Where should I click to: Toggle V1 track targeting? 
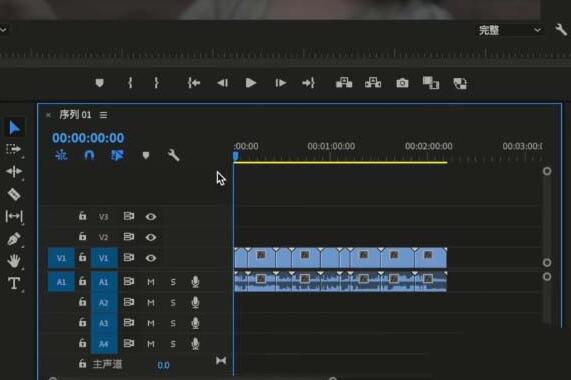click(104, 258)
